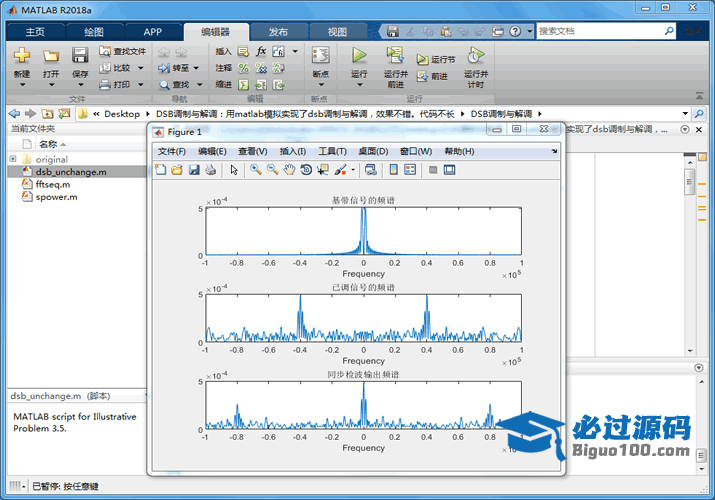The image size is (715, 500).
Task: Select the Figure data cursor tool
Action: (323, 170)
